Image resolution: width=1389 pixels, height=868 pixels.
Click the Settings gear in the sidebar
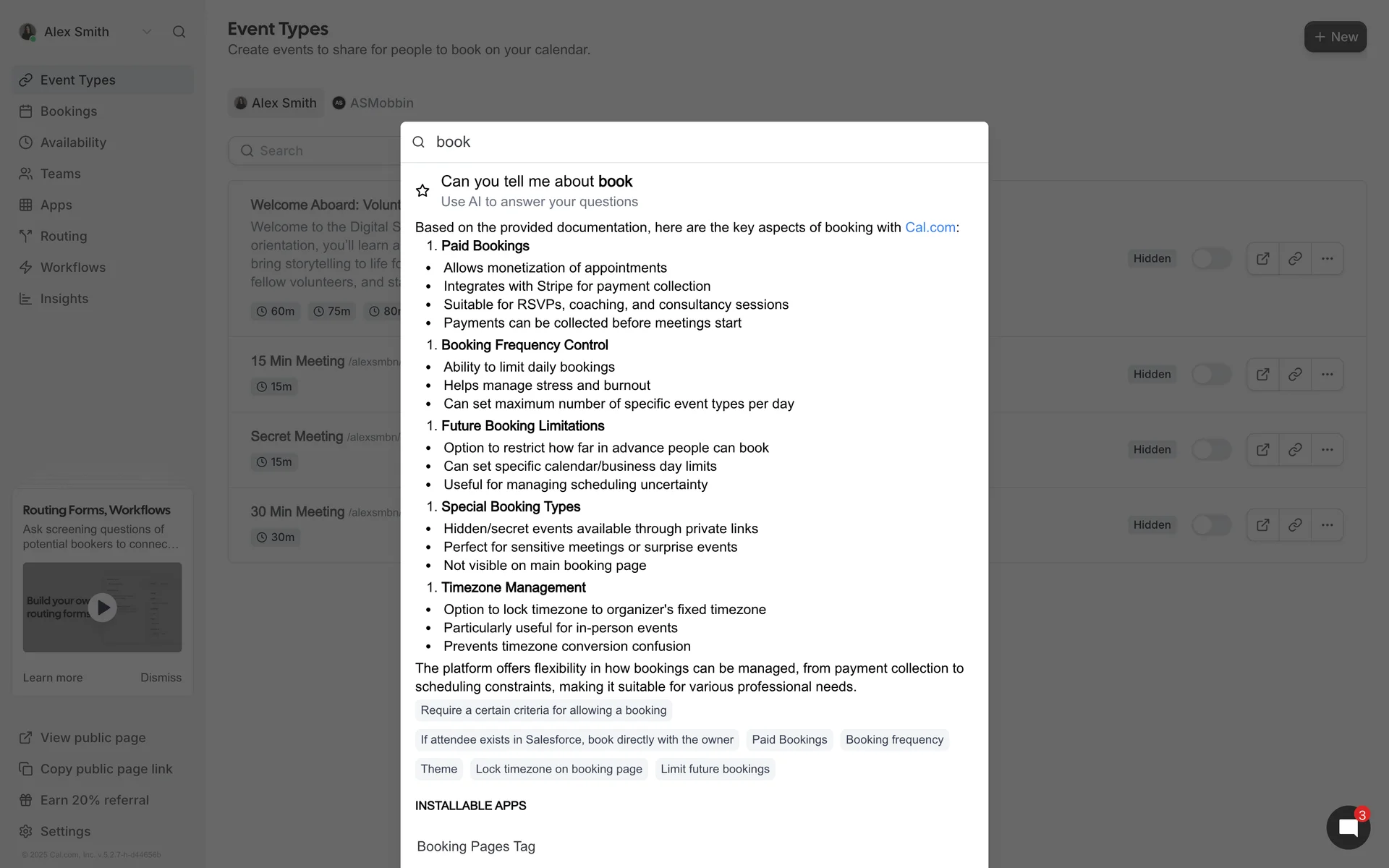[x=26, y=831]
